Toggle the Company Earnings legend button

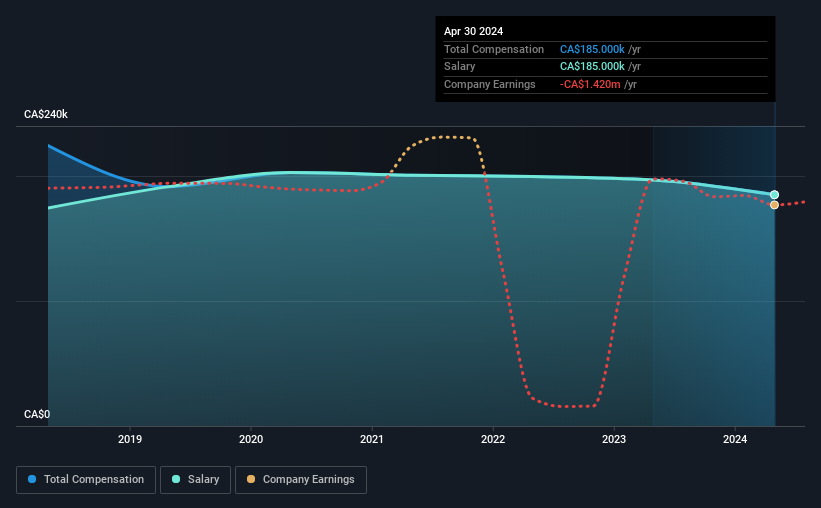coord(301,480)
